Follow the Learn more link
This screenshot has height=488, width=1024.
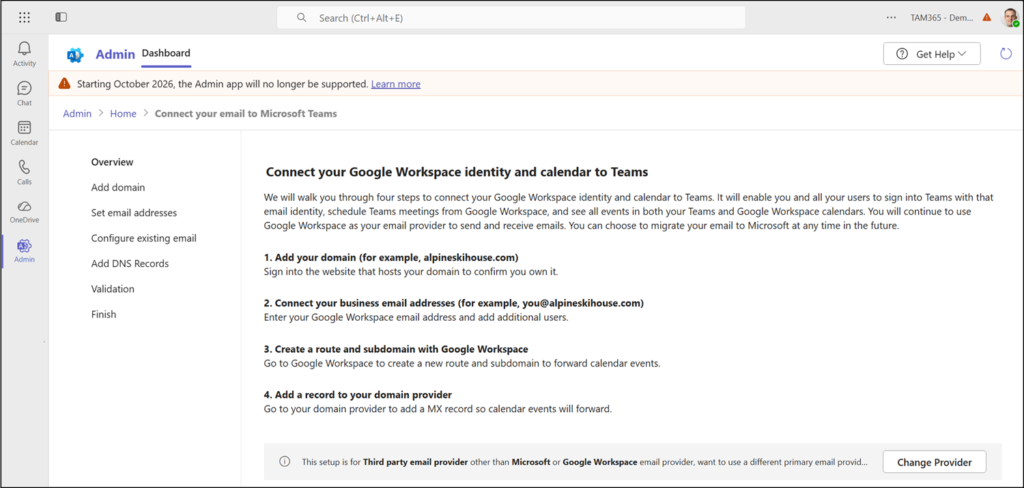tap(396, 84)
